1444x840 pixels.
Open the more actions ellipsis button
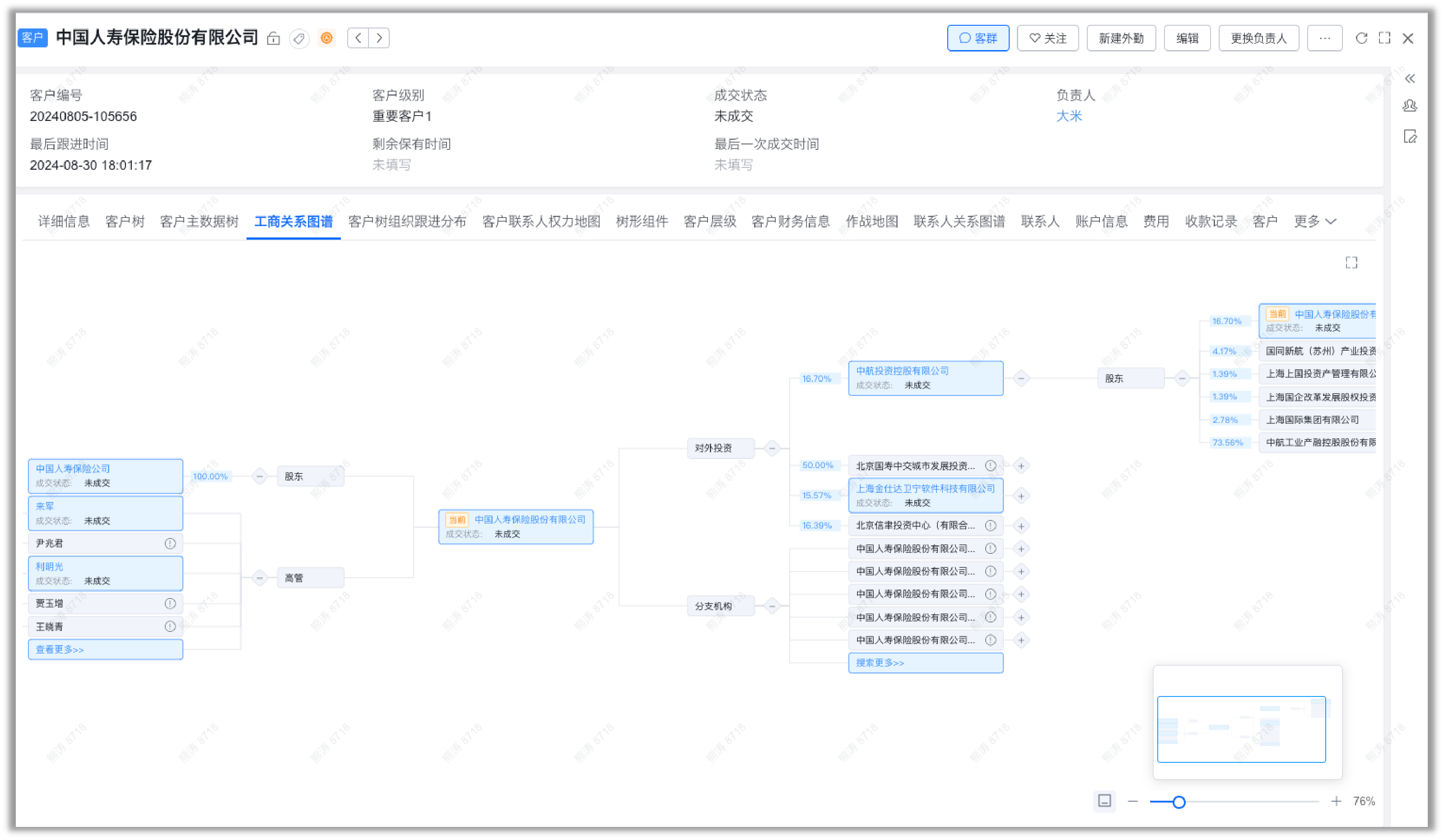point(1325,38)
